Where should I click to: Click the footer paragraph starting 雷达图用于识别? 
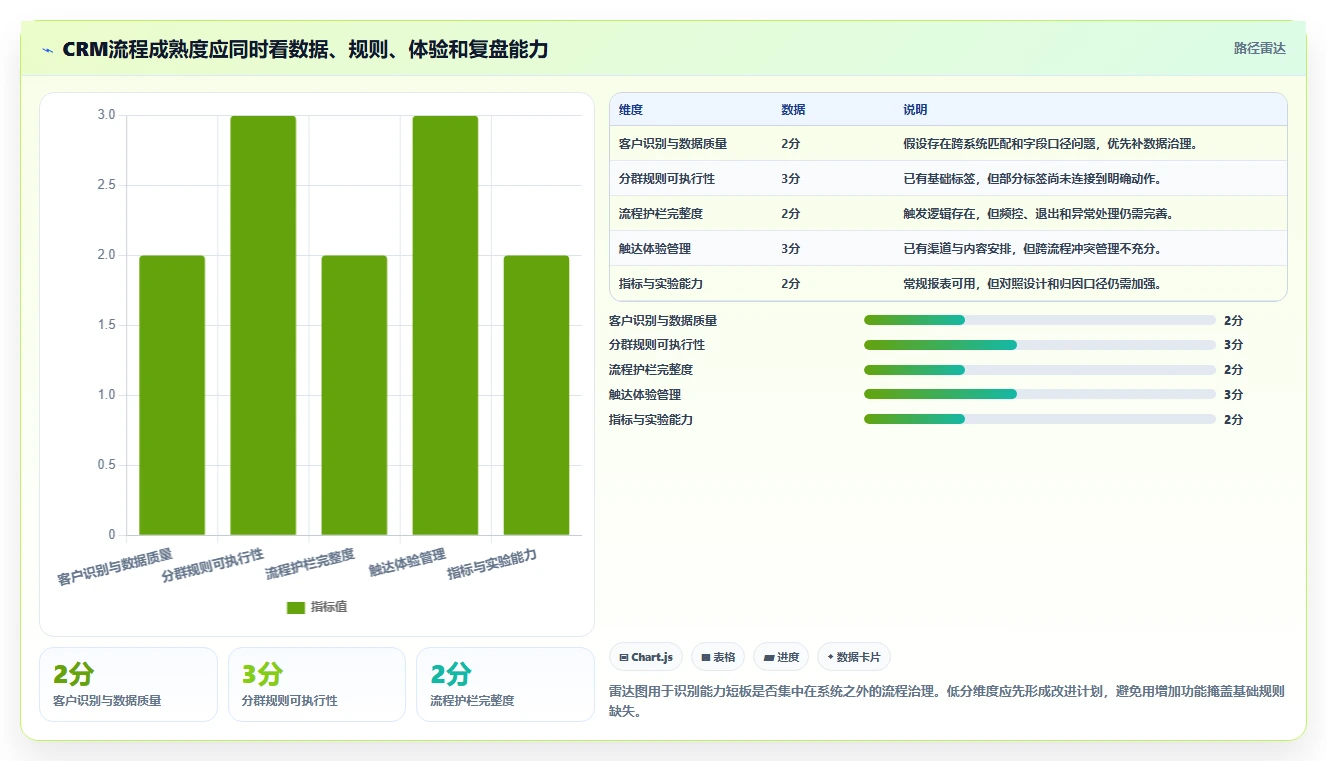pyautogui.click(x=947, y=701)
